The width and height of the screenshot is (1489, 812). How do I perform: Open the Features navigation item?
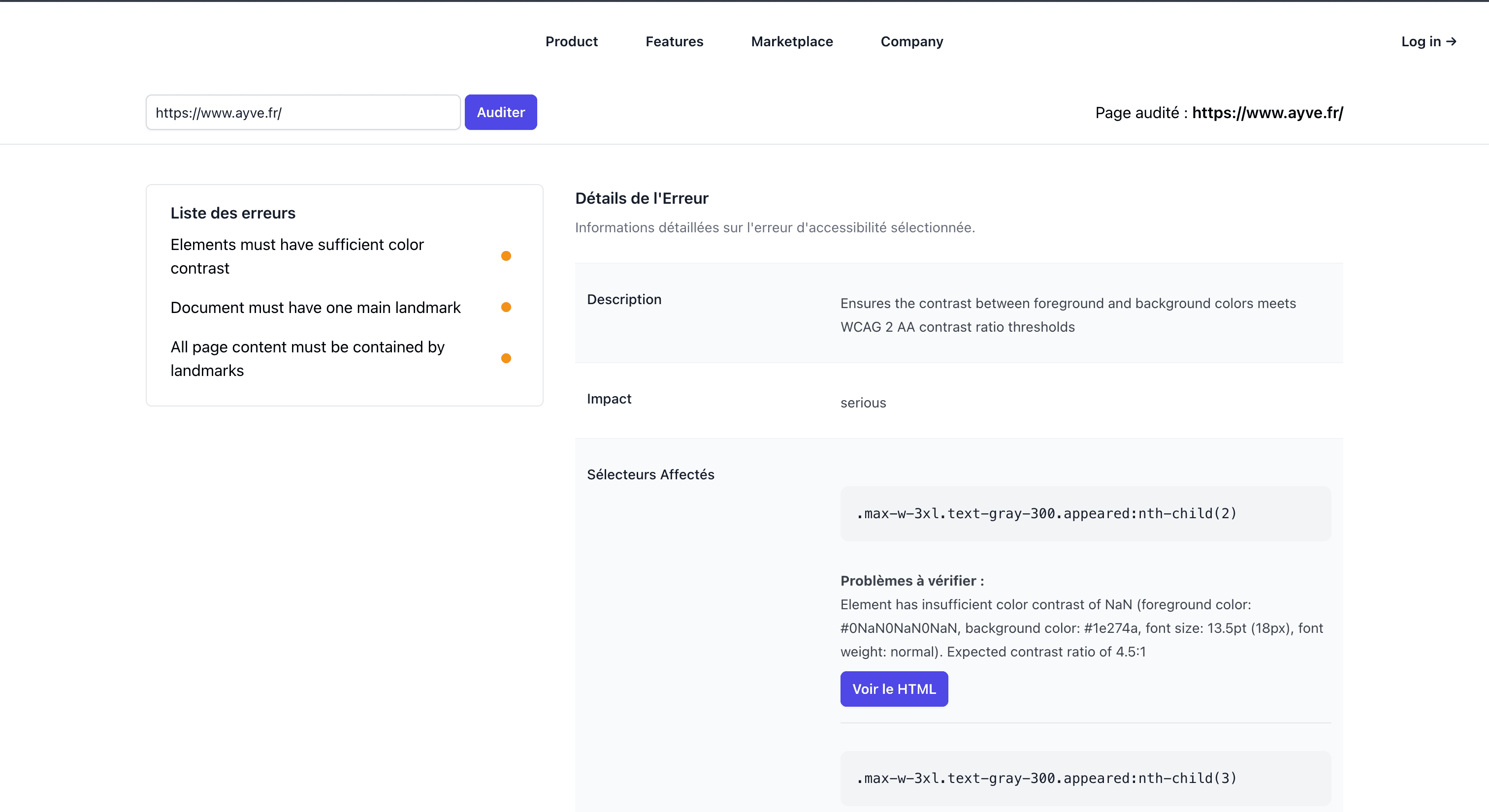pos(674,41)
